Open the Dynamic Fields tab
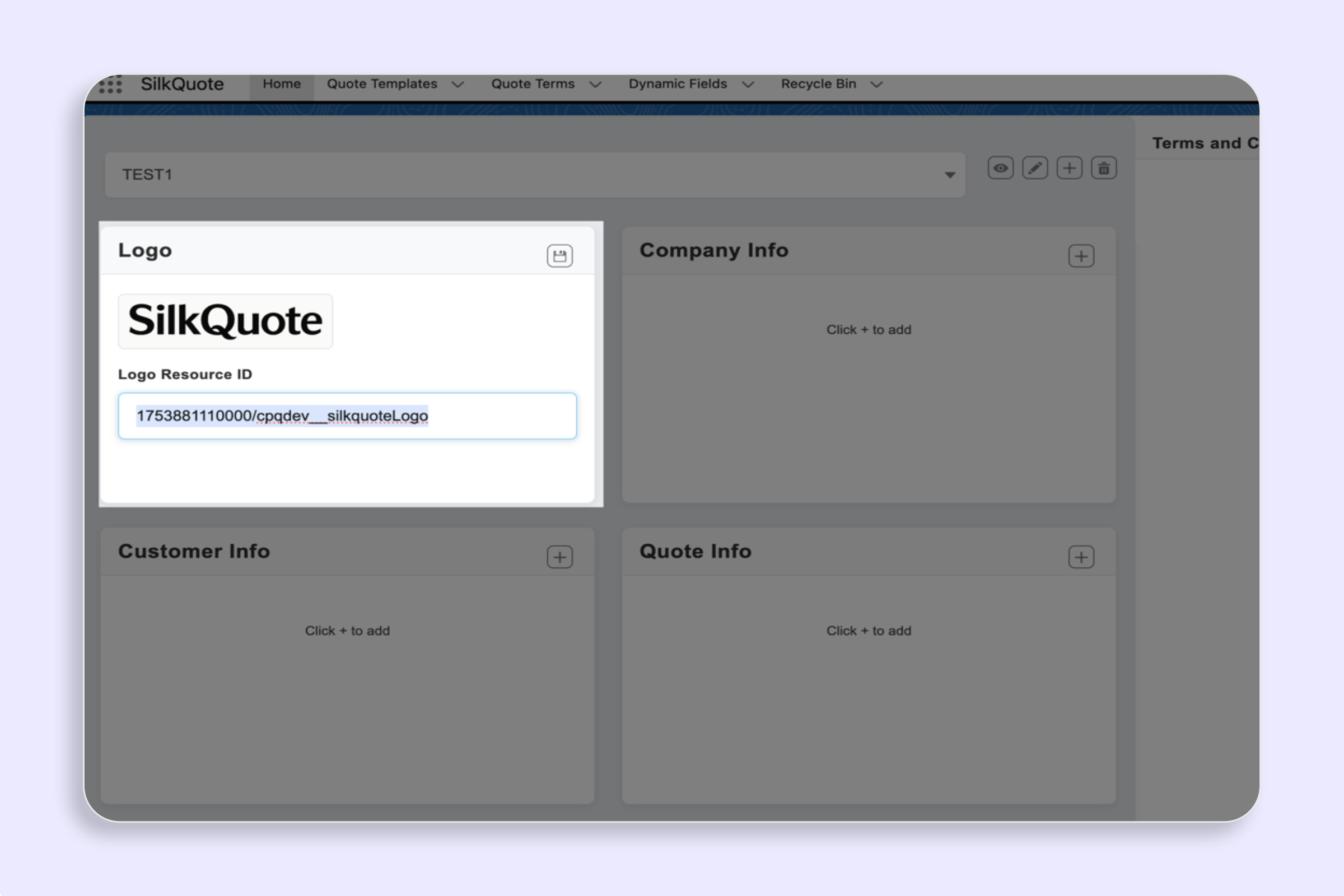Viewport: 1344px width, 896px height. tap(677, 84)
